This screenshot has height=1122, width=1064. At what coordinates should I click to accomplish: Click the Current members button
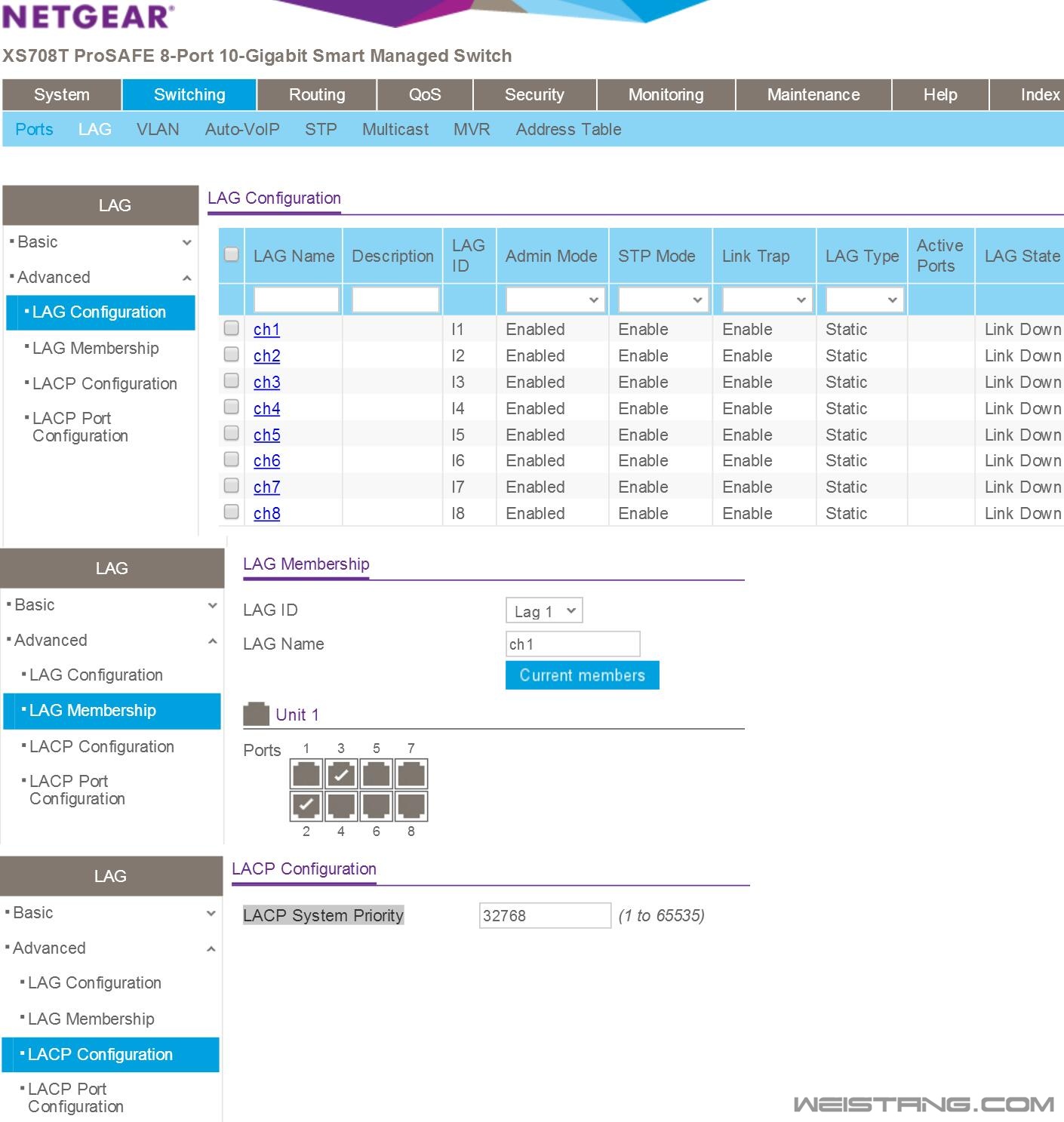click(583, 675)
